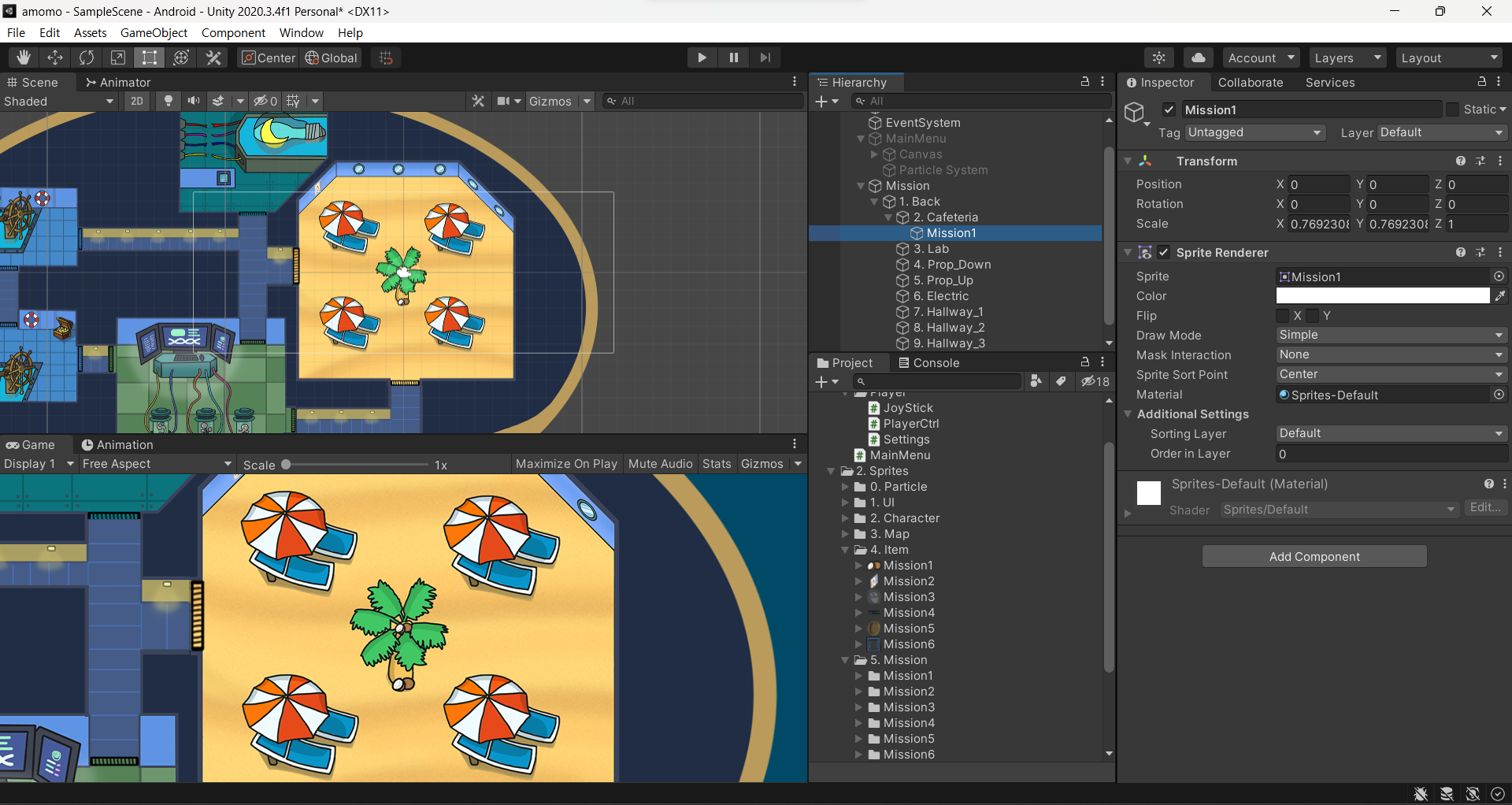Select the Transform tool

pyautogui.click(x=181, y=57)
